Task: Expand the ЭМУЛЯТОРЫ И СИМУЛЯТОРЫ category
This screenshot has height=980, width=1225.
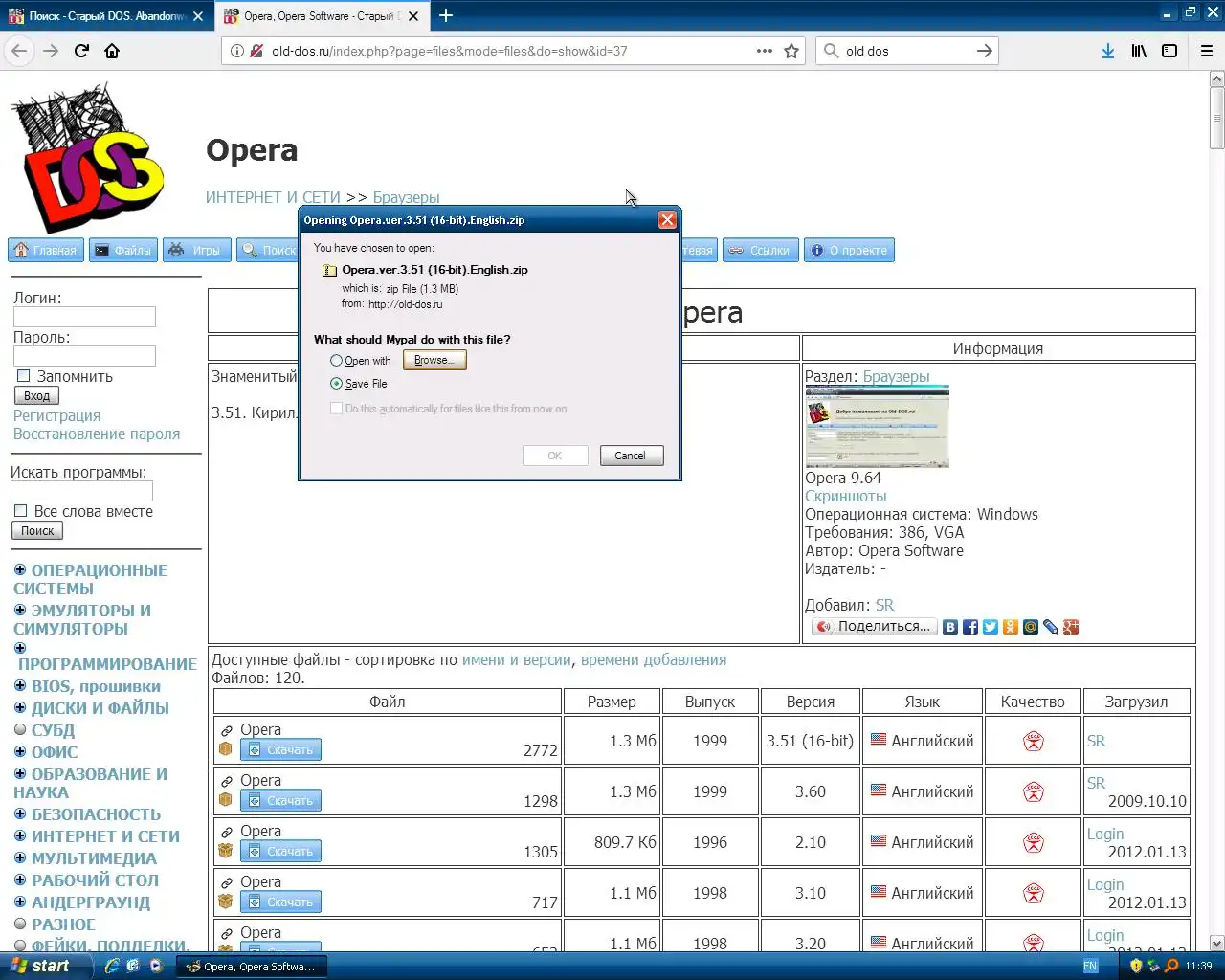Action: tap(20, 610)
